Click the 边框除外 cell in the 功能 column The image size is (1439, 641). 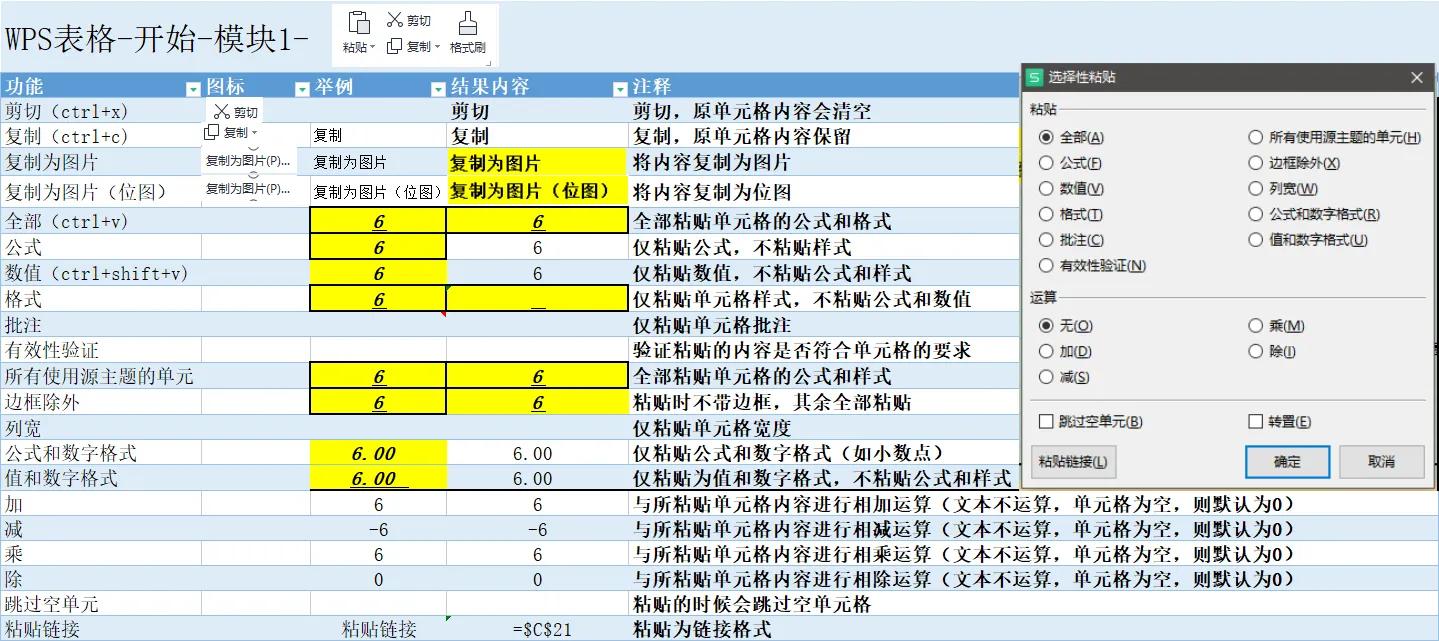click(x=101, y=402)
